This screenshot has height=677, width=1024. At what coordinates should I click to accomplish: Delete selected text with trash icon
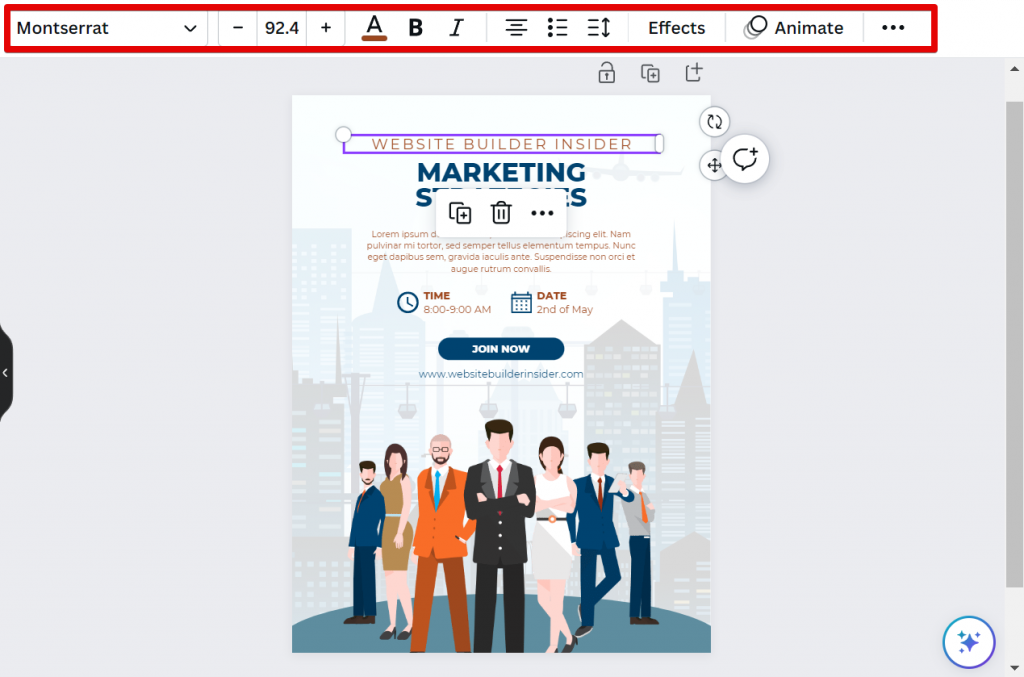501,213
